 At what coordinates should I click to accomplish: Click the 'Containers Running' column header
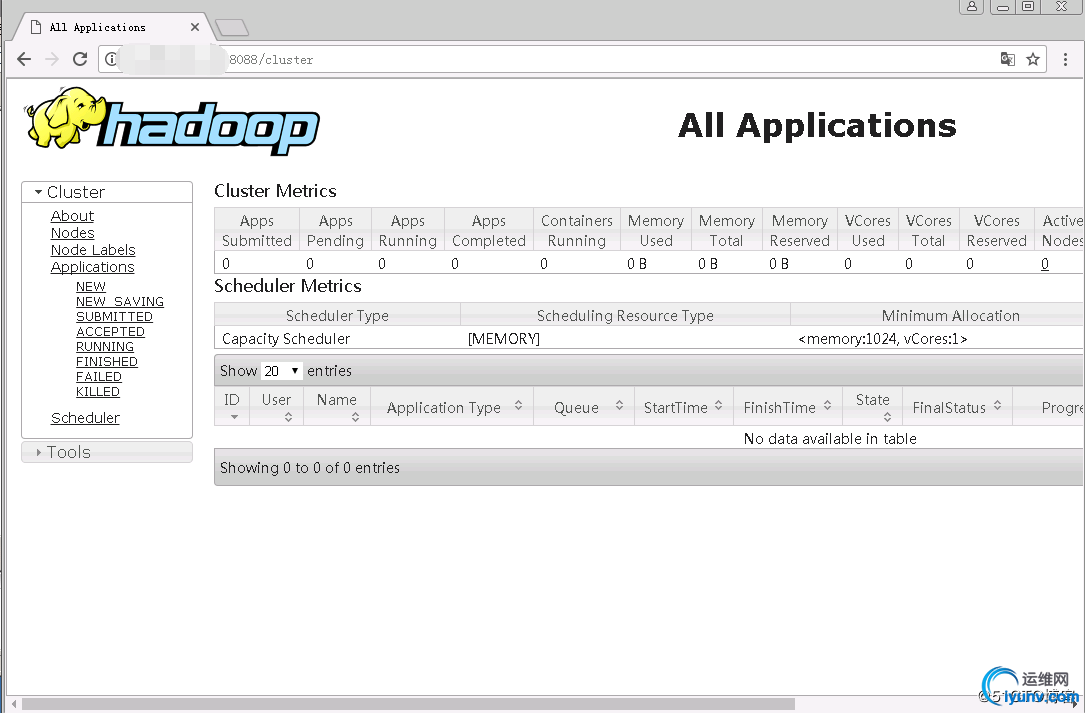[577, 231]
